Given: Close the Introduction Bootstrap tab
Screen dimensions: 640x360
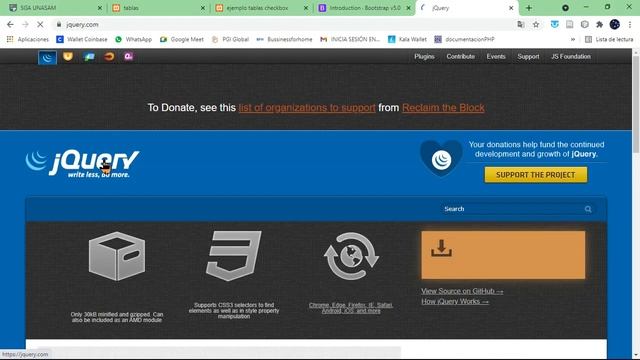Looking at the screenshot, I should [x=408, y=8].
